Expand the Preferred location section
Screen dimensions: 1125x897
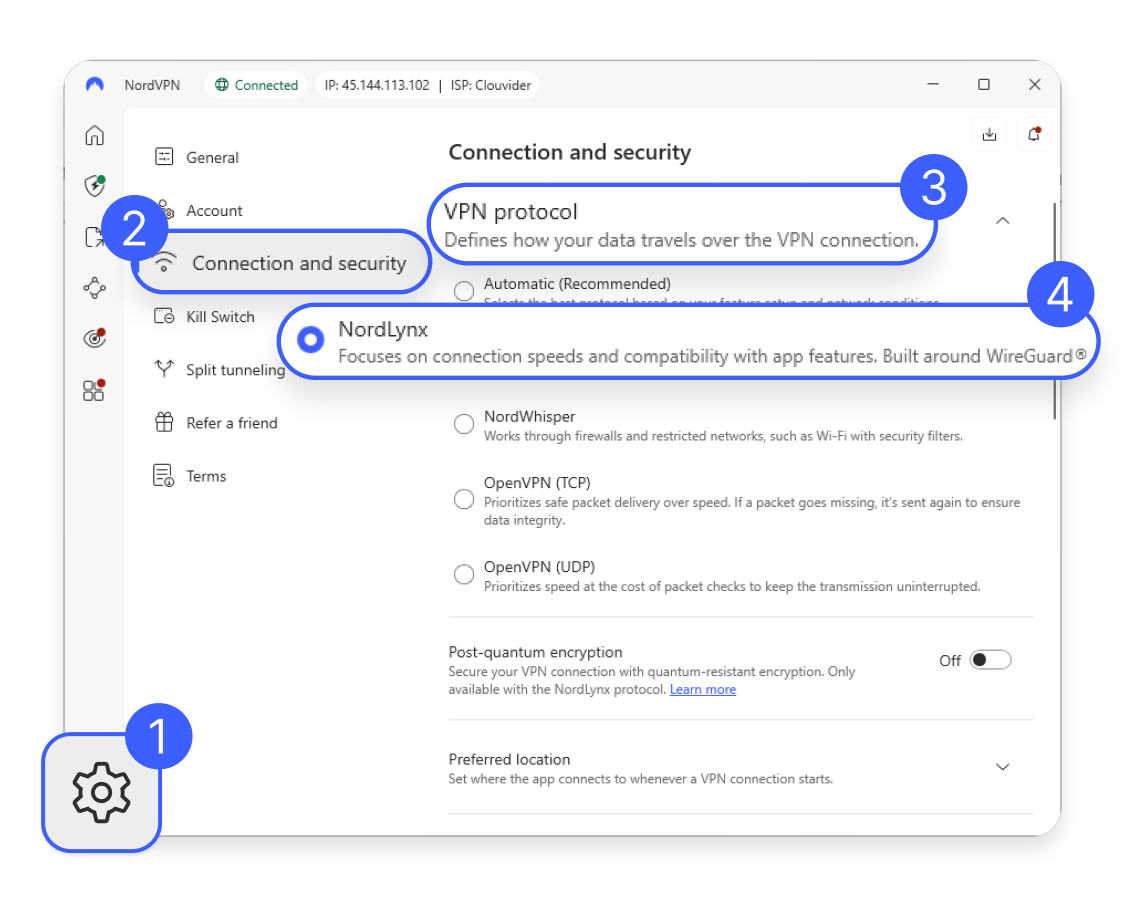(x=1003, y=766)
